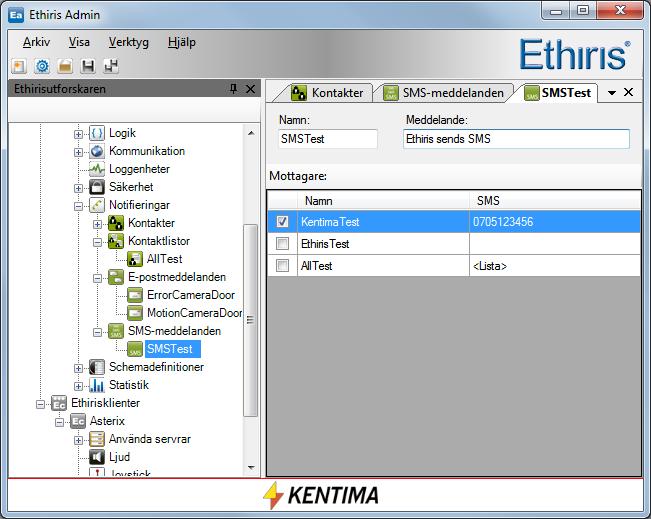Image resolution: width=651 pixels, height=519 pixels.
Task: Expand the Säkerhet tree node
Action: (78, 188)
